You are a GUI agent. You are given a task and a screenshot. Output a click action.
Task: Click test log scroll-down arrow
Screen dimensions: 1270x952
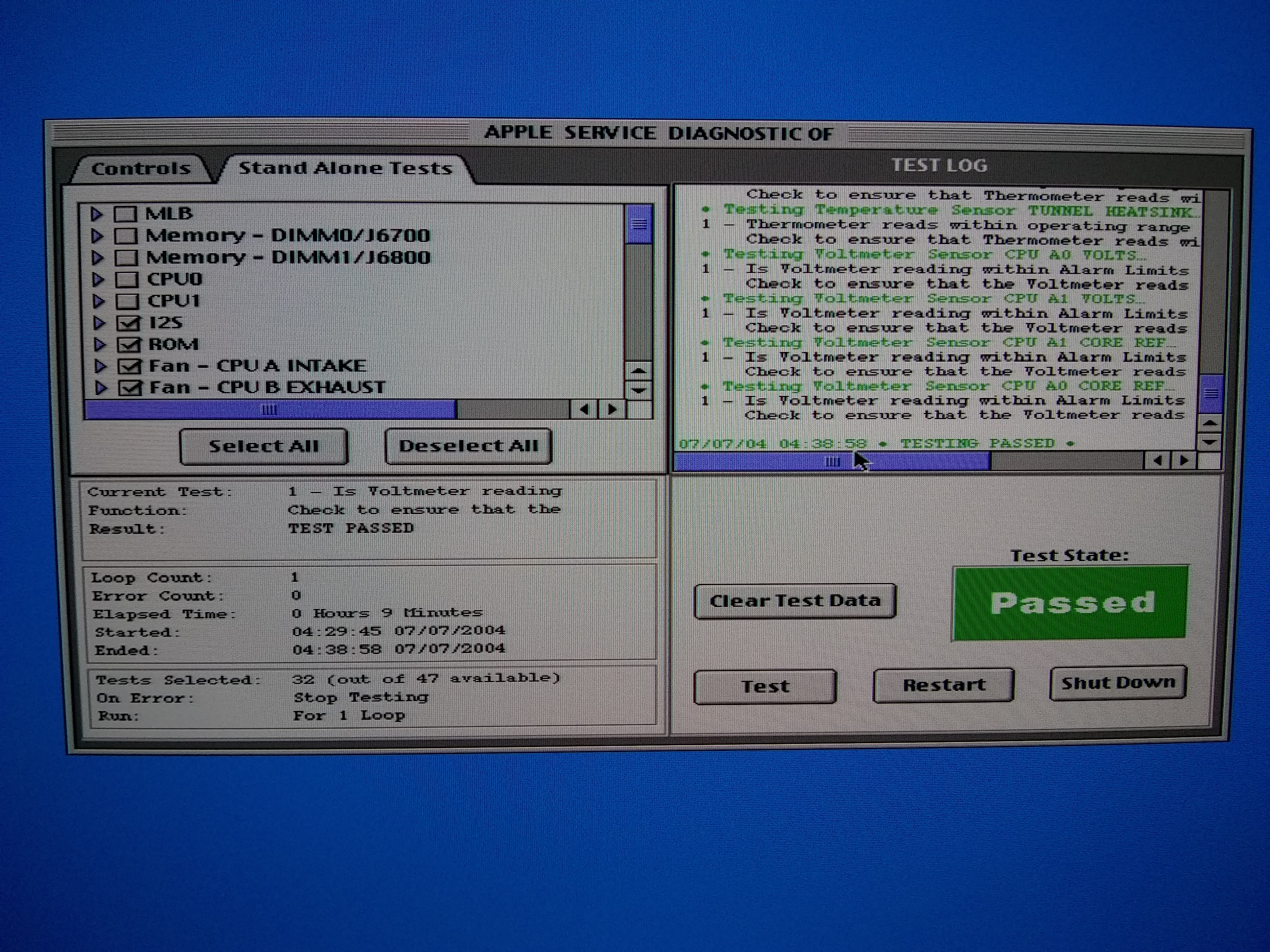(x=1210, y=443)
